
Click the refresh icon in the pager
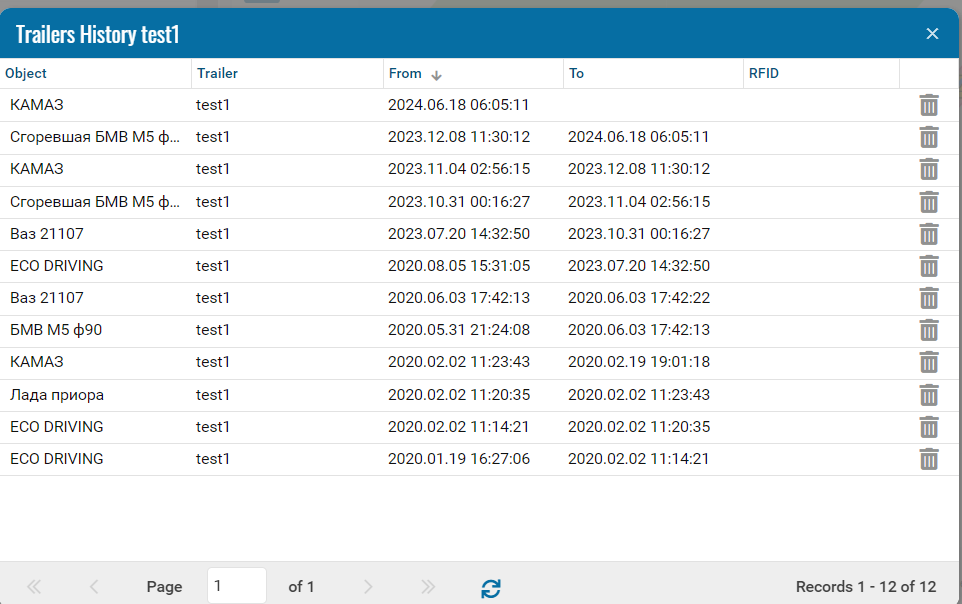pyautogui.click(x=490, y=587)
